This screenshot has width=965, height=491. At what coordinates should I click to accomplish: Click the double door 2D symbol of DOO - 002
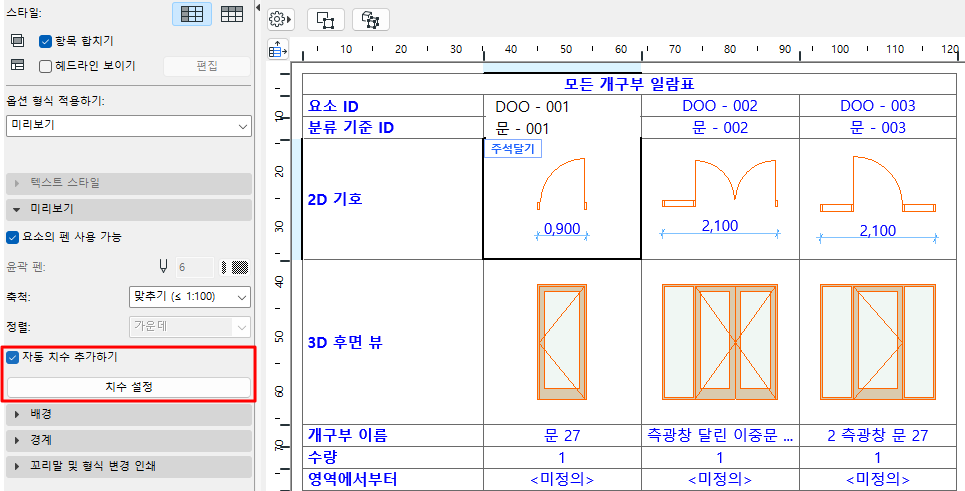click(x=720, y=184)
